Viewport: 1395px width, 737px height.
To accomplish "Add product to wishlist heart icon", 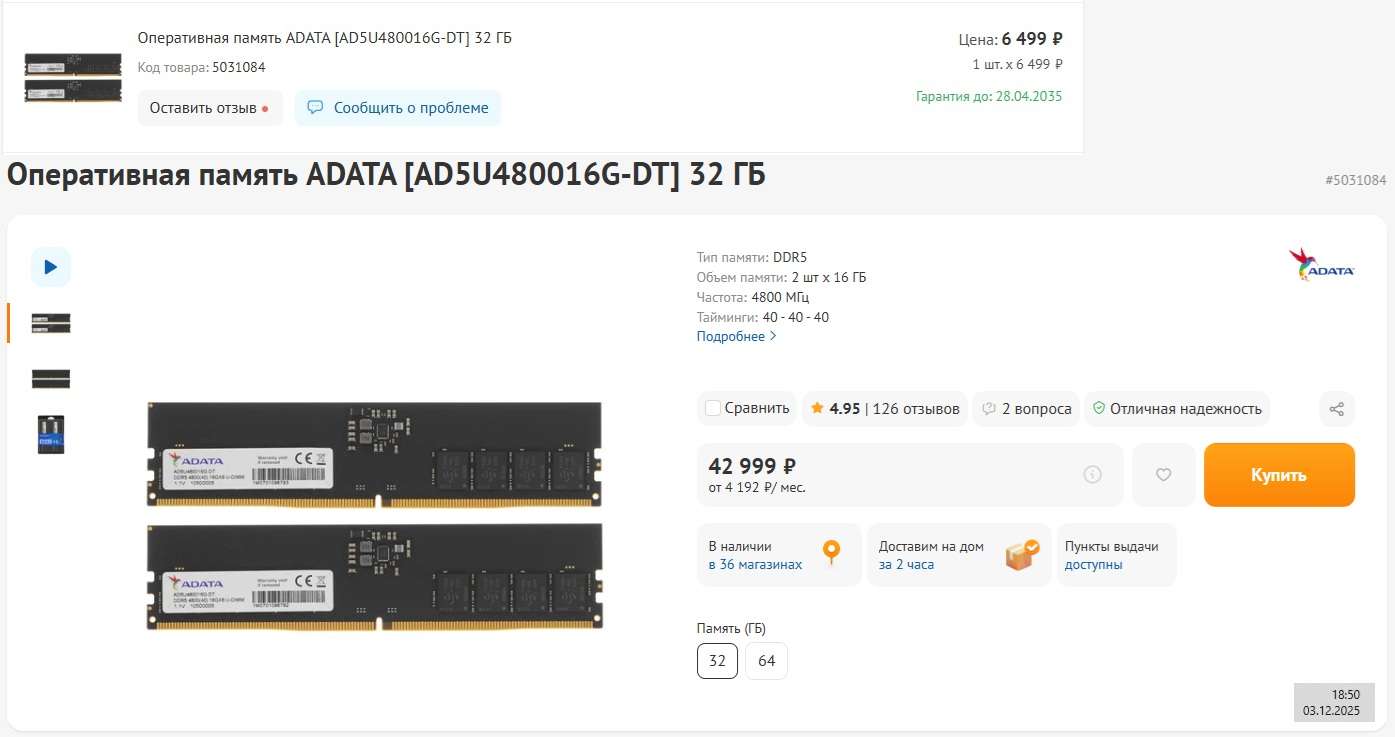I will pos(1163,475).
